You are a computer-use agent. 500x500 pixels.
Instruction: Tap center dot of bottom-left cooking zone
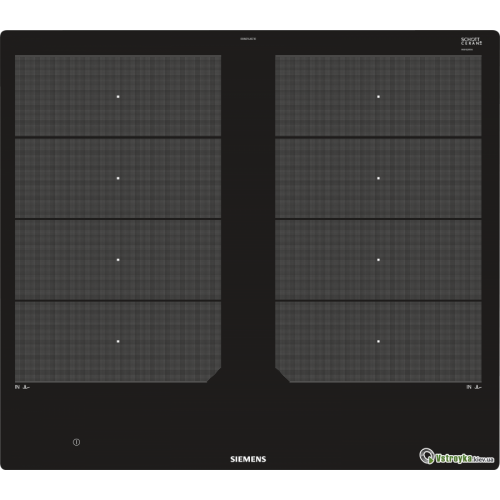tap(118, 341)
